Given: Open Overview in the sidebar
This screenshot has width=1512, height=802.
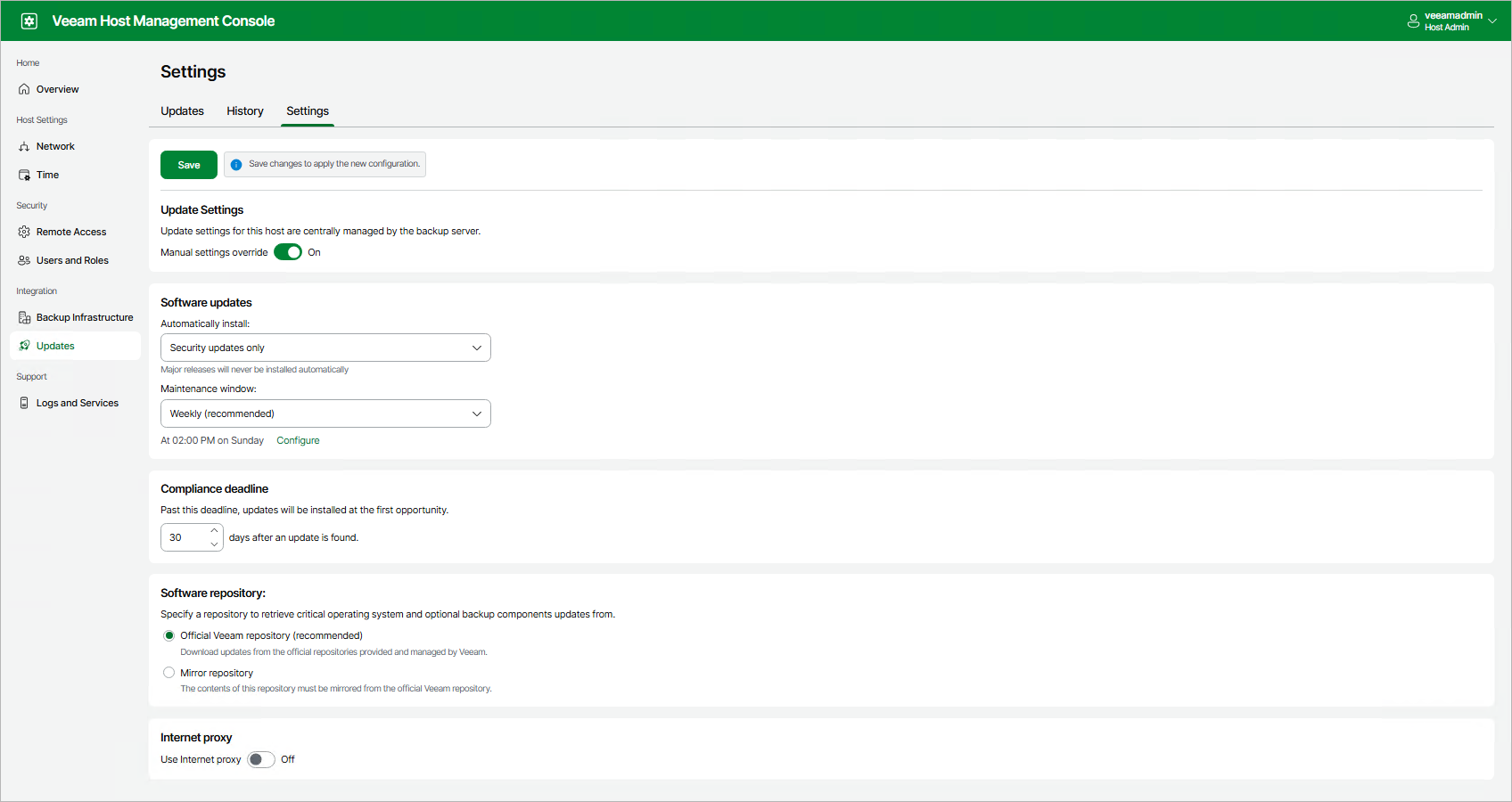Looking at the screenshot, I should click(75, 89).
